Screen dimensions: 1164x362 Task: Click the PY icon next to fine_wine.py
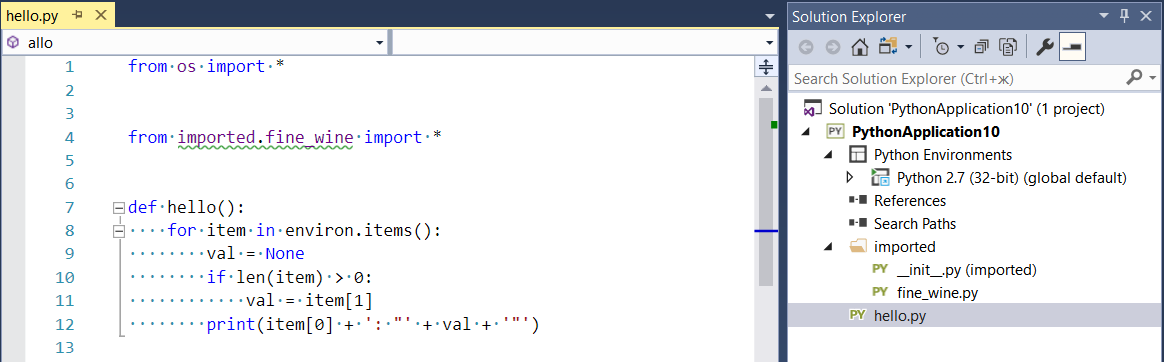[880, 293]
